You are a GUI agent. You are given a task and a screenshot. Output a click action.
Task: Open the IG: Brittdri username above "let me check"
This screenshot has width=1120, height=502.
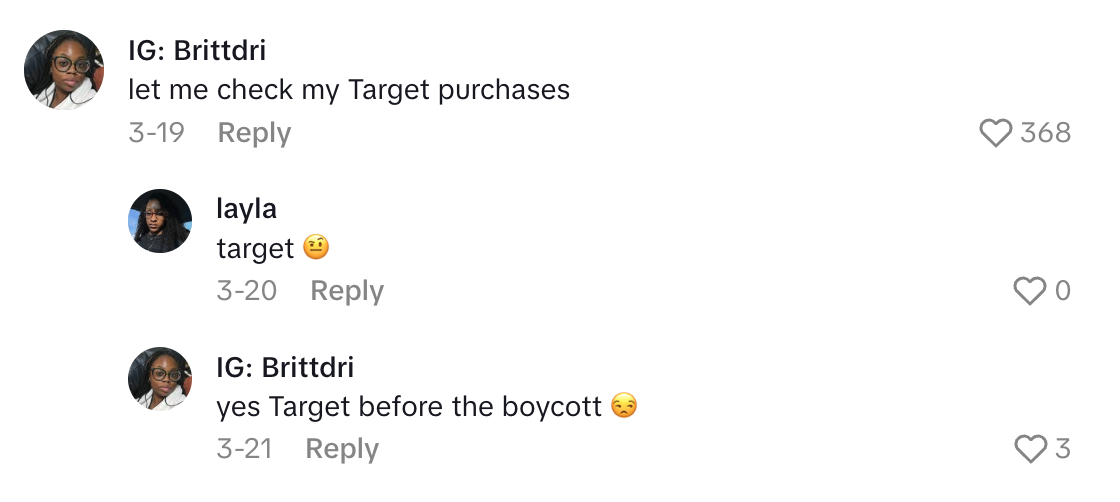[x=197, y=51]
